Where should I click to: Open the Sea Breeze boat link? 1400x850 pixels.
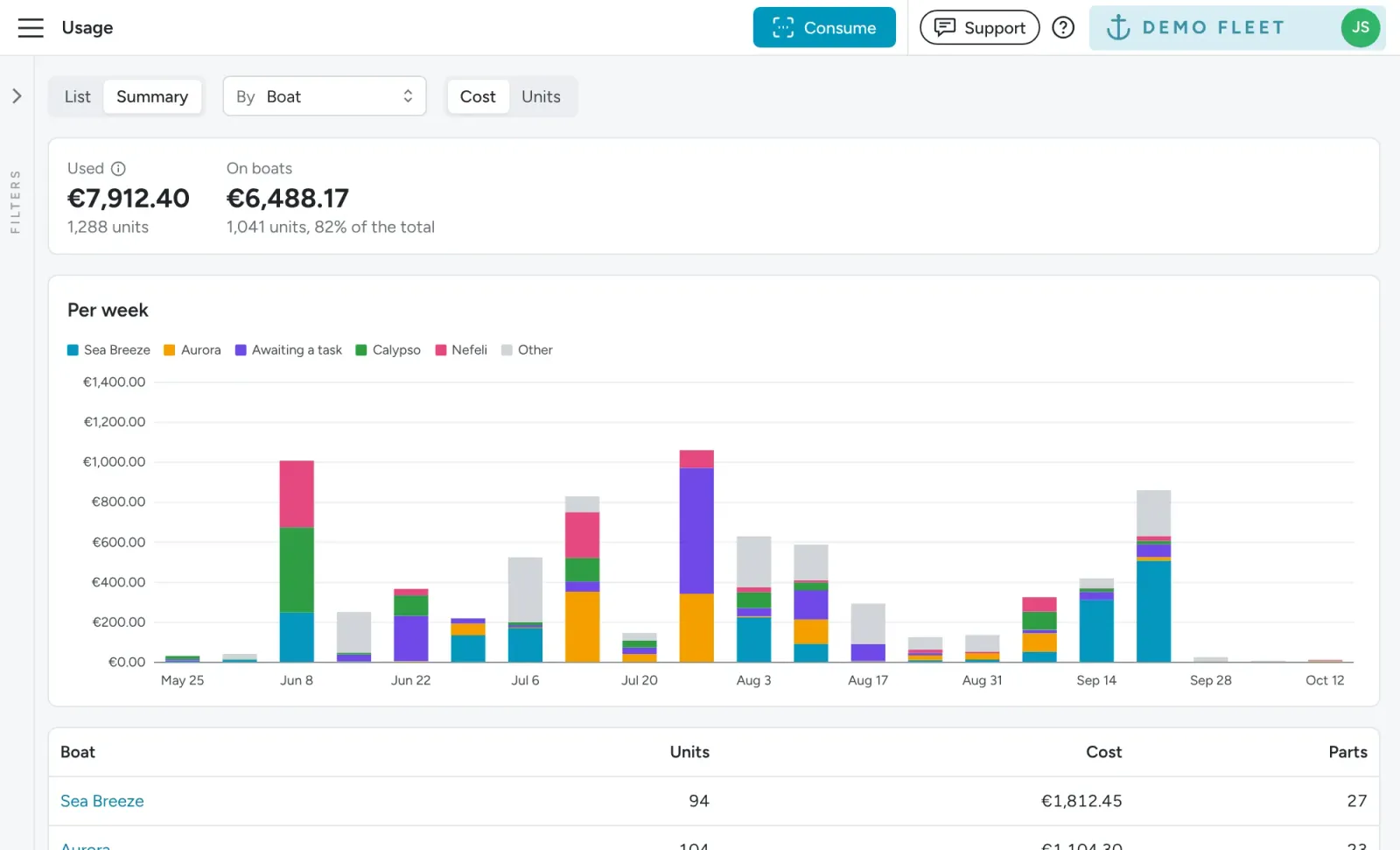101,801
